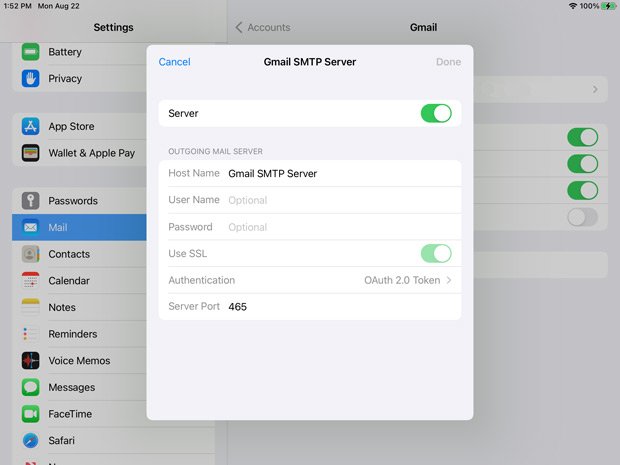Image resolution: width=620 pixels, height=465 pixels.
Task: Tap the Passwords key icon
Action: point(30,200)
